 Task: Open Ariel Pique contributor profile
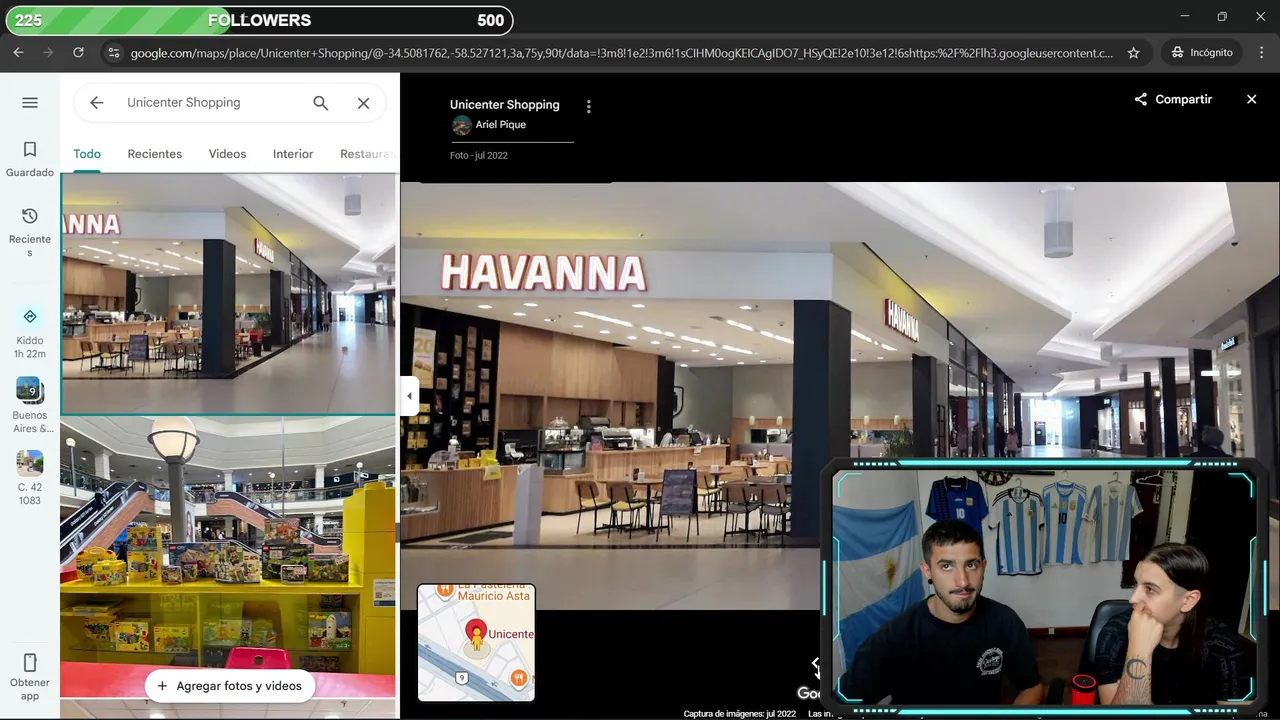coord(489,125)
